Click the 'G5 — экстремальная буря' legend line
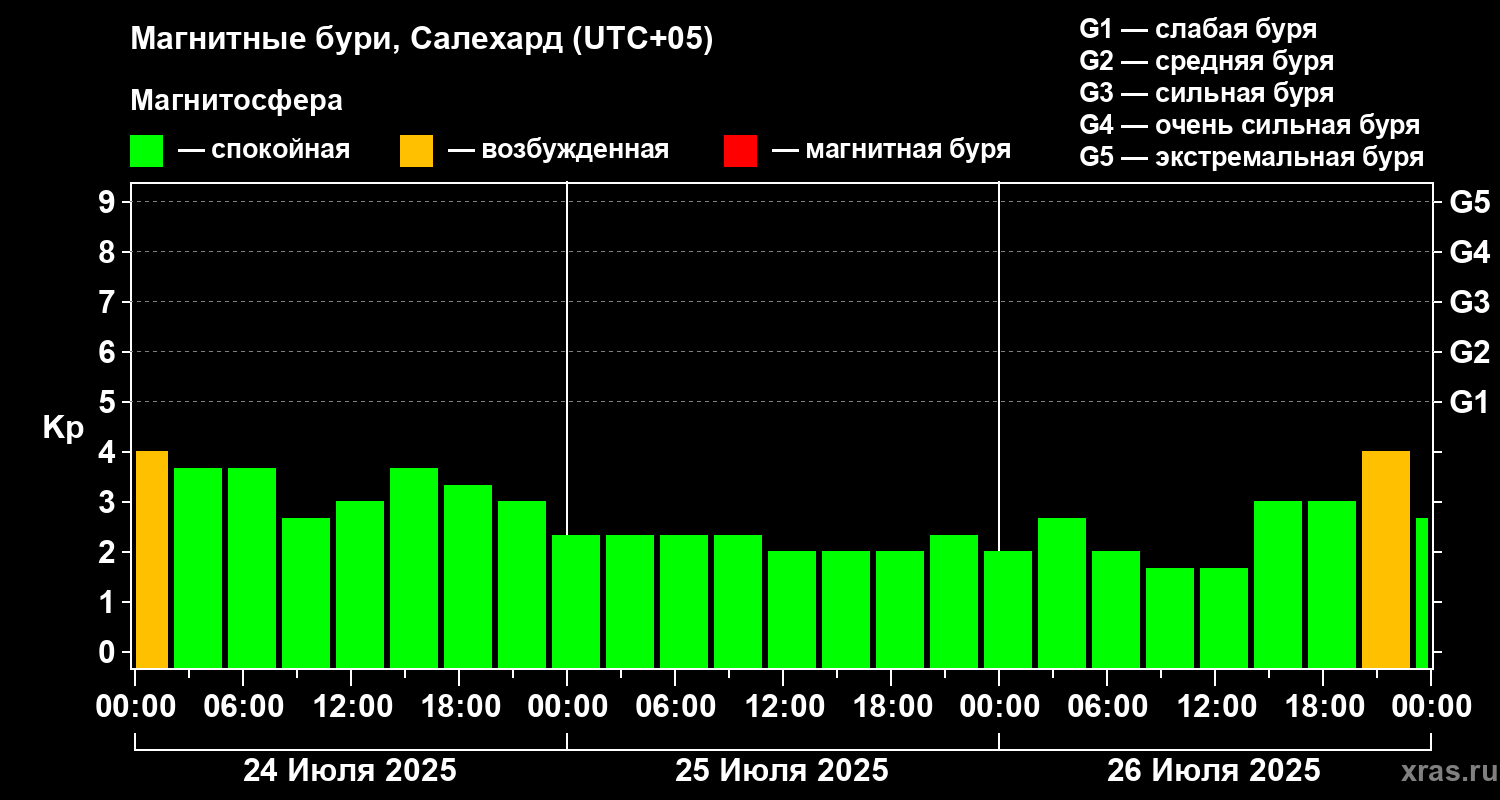Image resolution: width=1500 pixels, height=800 pixels. 1251,158
